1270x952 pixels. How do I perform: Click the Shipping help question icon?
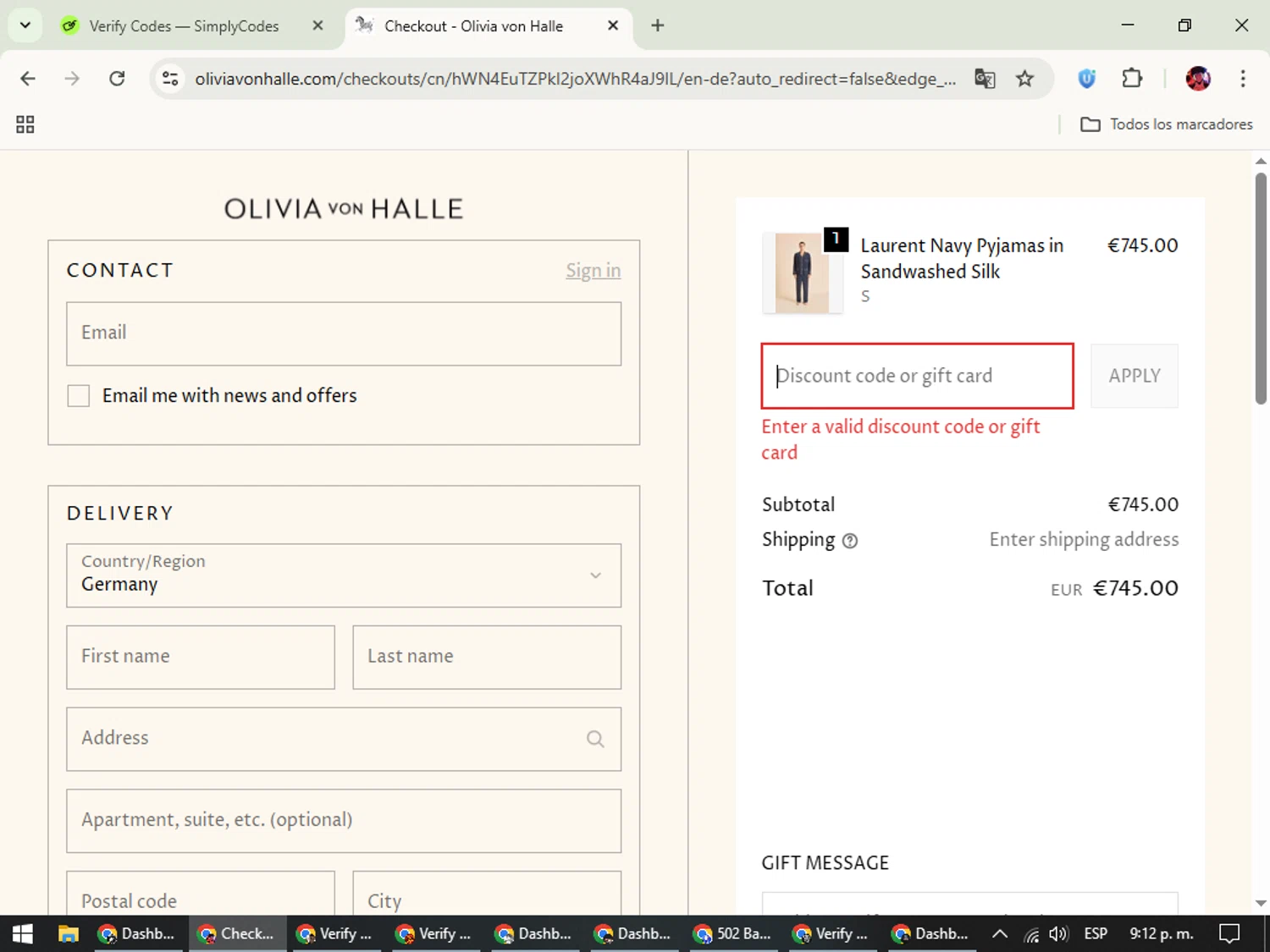(x=850, y=541)
